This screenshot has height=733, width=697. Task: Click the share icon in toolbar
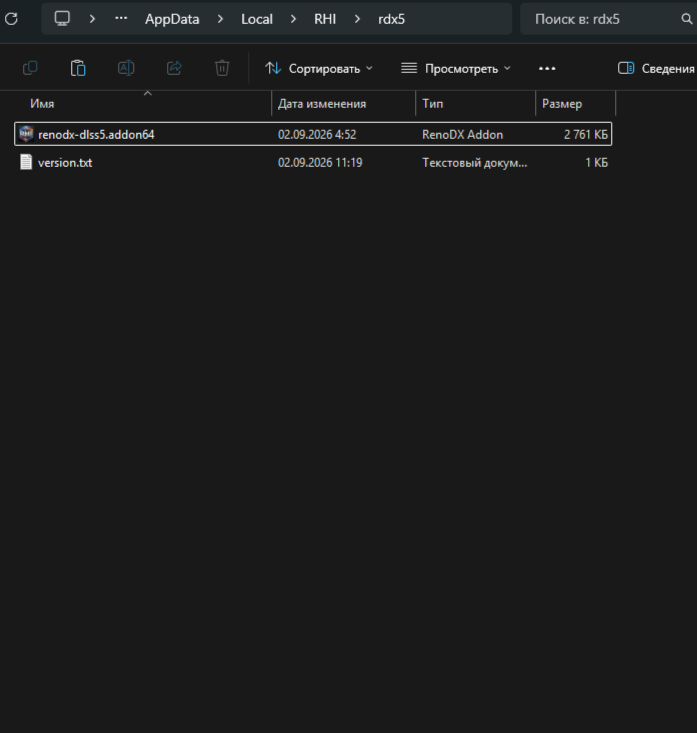174,68
